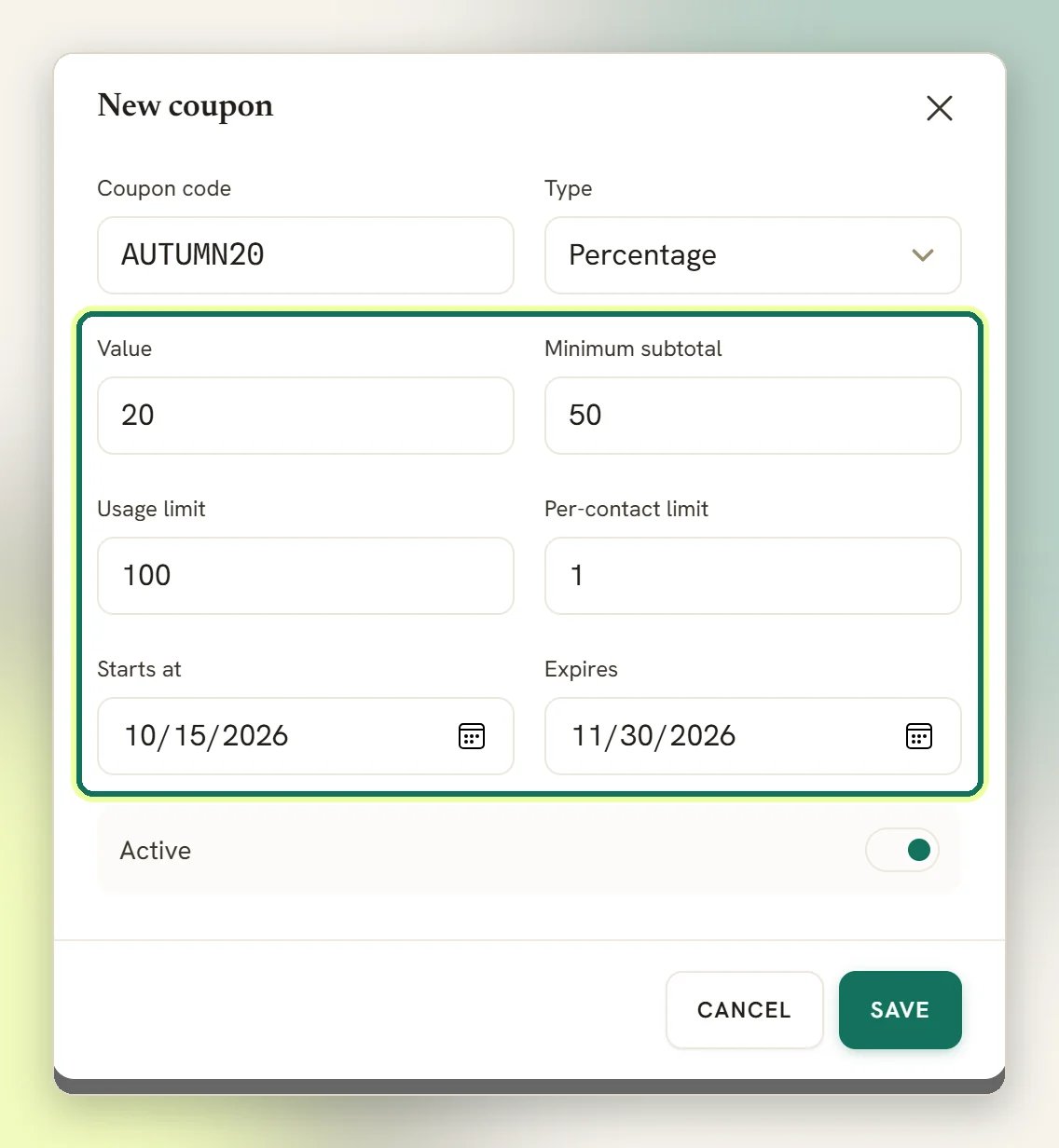Select the Per-contact limit field
The width and height of the screenshot is (1059, 1148).
coord(753,576)
